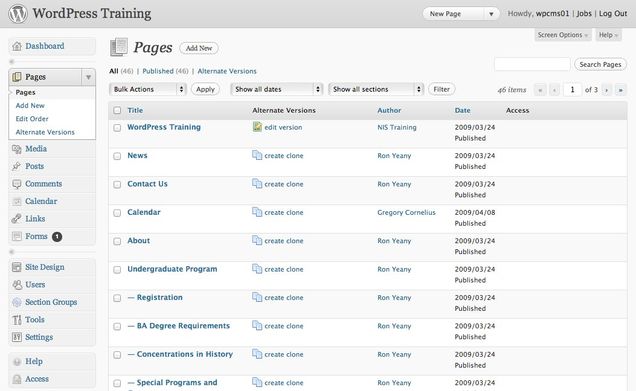Viewport: 636px width, 391px height.
Task: Click the Help icon in sidebar
Action: [17, 362]
